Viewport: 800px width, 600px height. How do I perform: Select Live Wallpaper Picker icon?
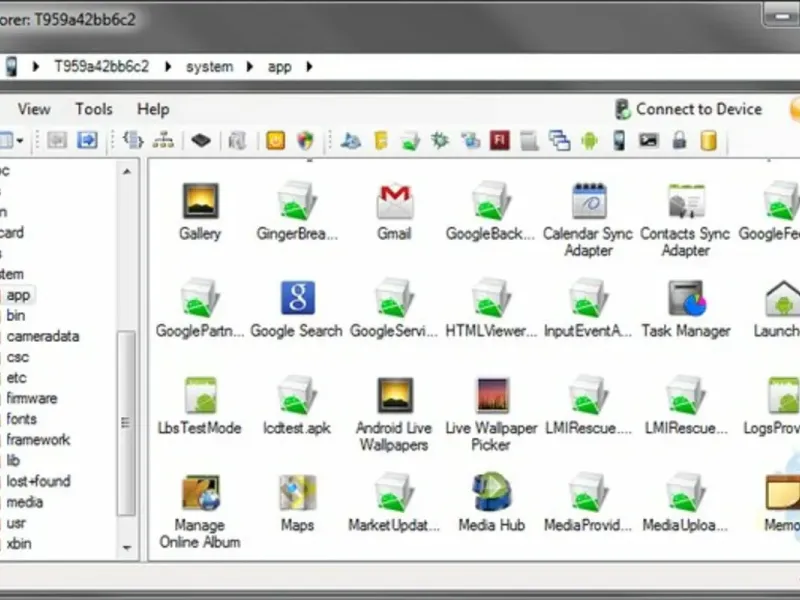pos(491,395)
